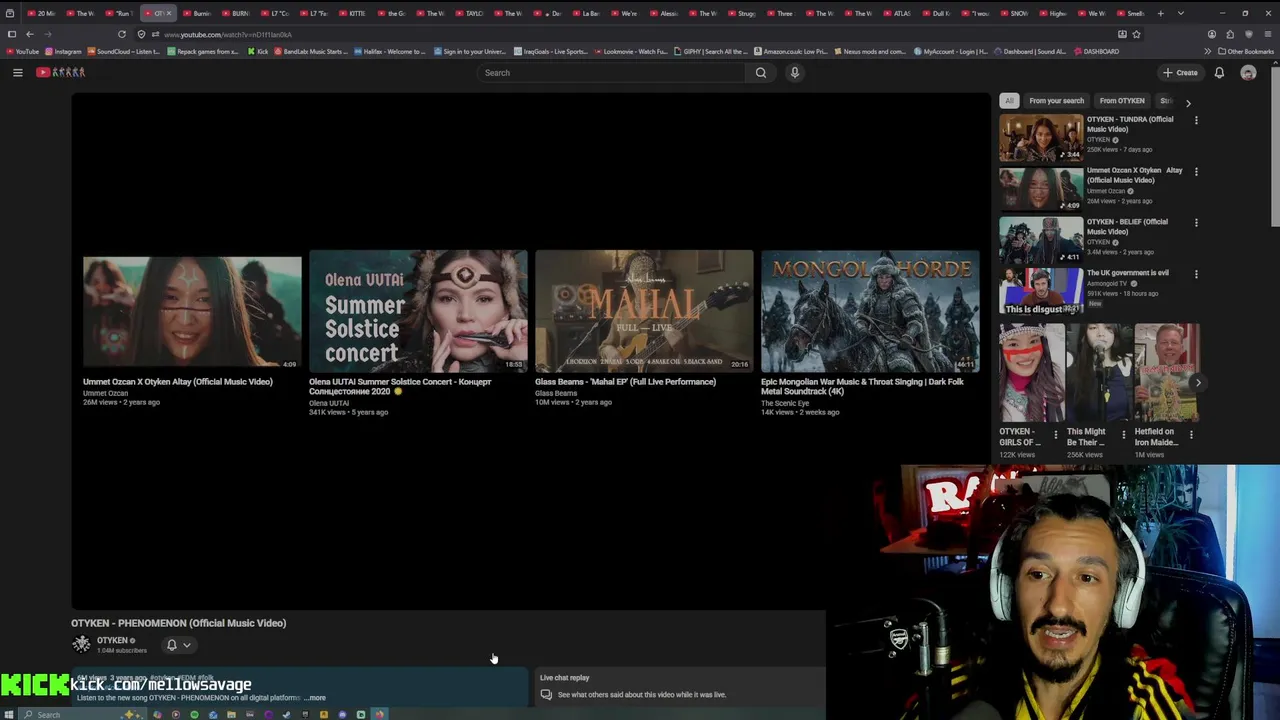Show more bookmarks with the overflow chevron
The width and height of the screenshot is (1280, 720).
(x=1207, y=51)
